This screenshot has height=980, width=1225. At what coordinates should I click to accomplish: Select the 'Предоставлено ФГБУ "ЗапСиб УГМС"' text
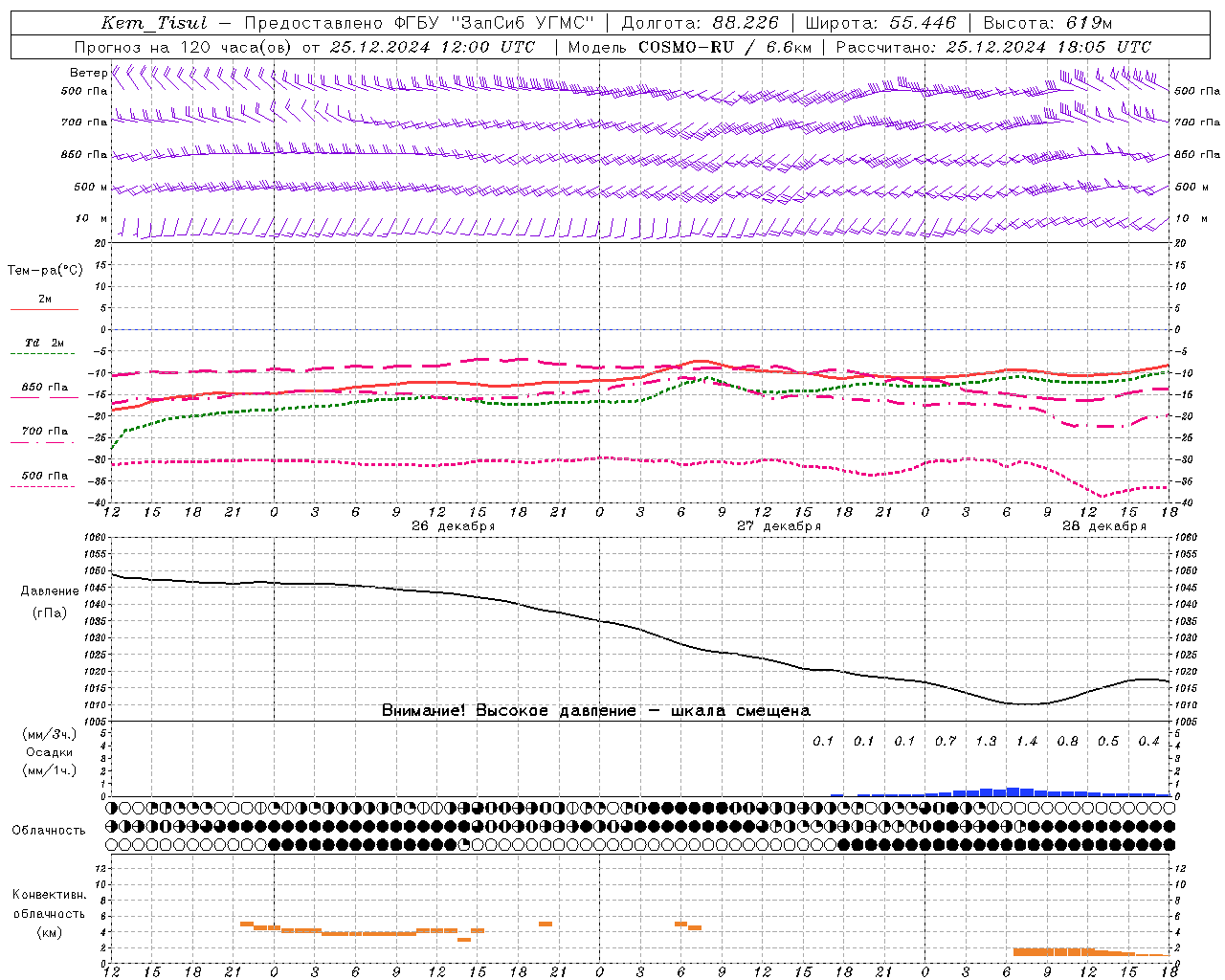419,23
